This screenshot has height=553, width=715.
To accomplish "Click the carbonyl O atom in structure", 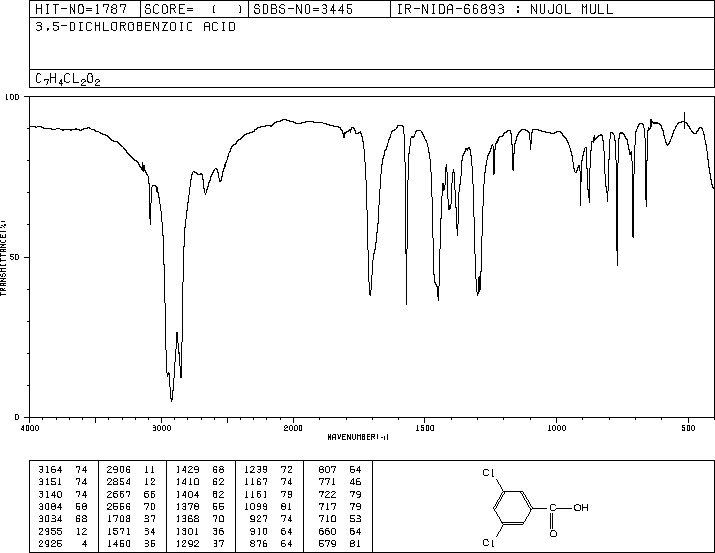I will pos(553,533).
